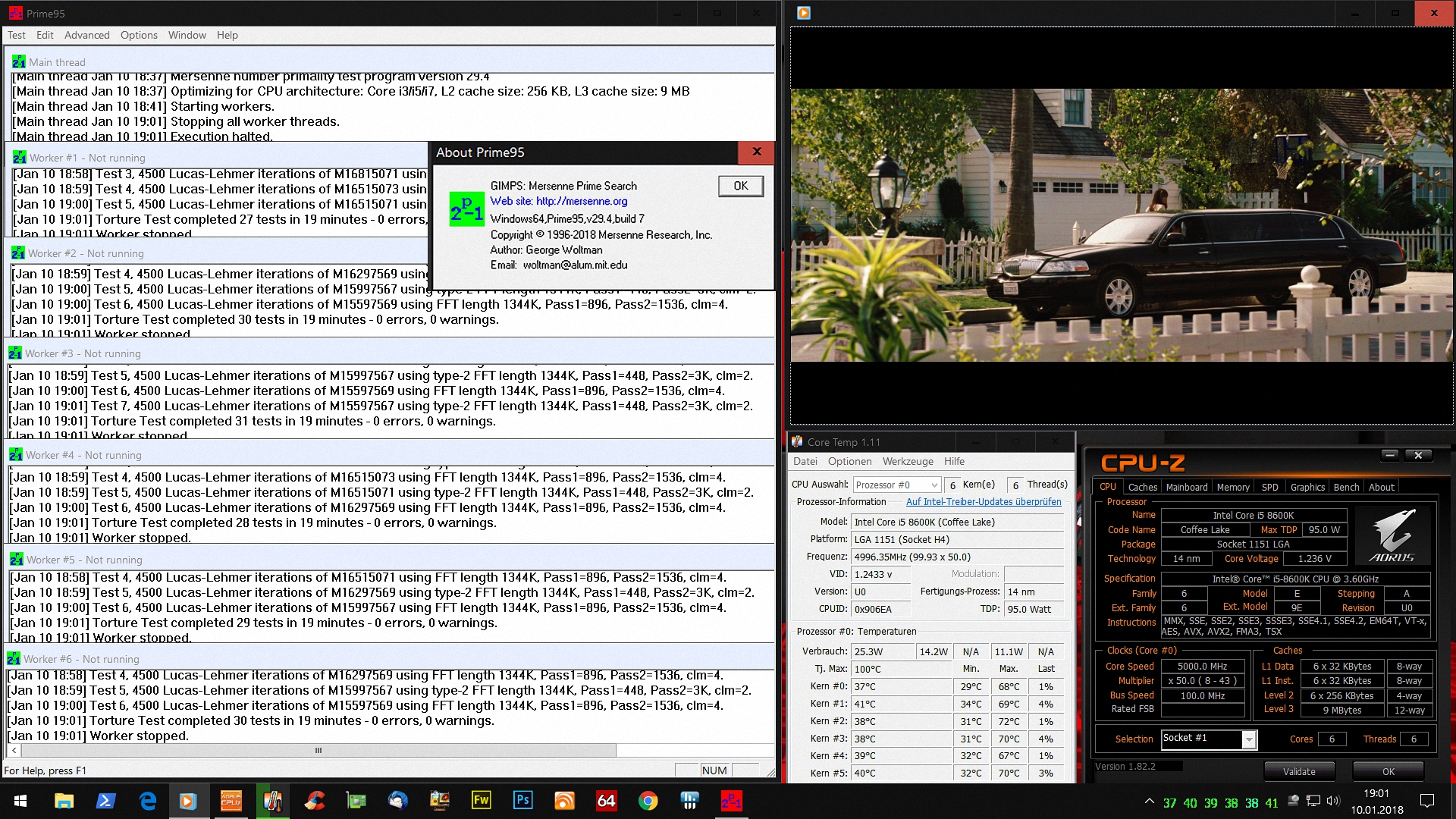Click the mersenne.org web site link
Viewport: 1456px width, 819px height.
[x=582, y=202]
